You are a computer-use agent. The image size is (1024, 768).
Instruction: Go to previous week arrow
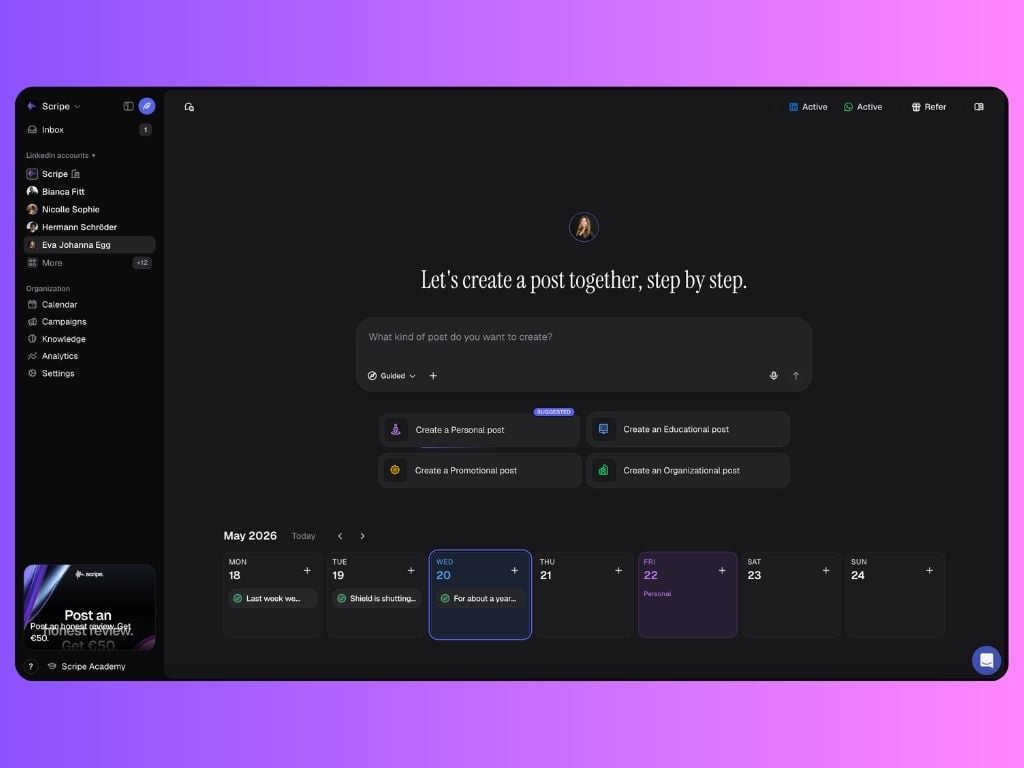point(340,536)
